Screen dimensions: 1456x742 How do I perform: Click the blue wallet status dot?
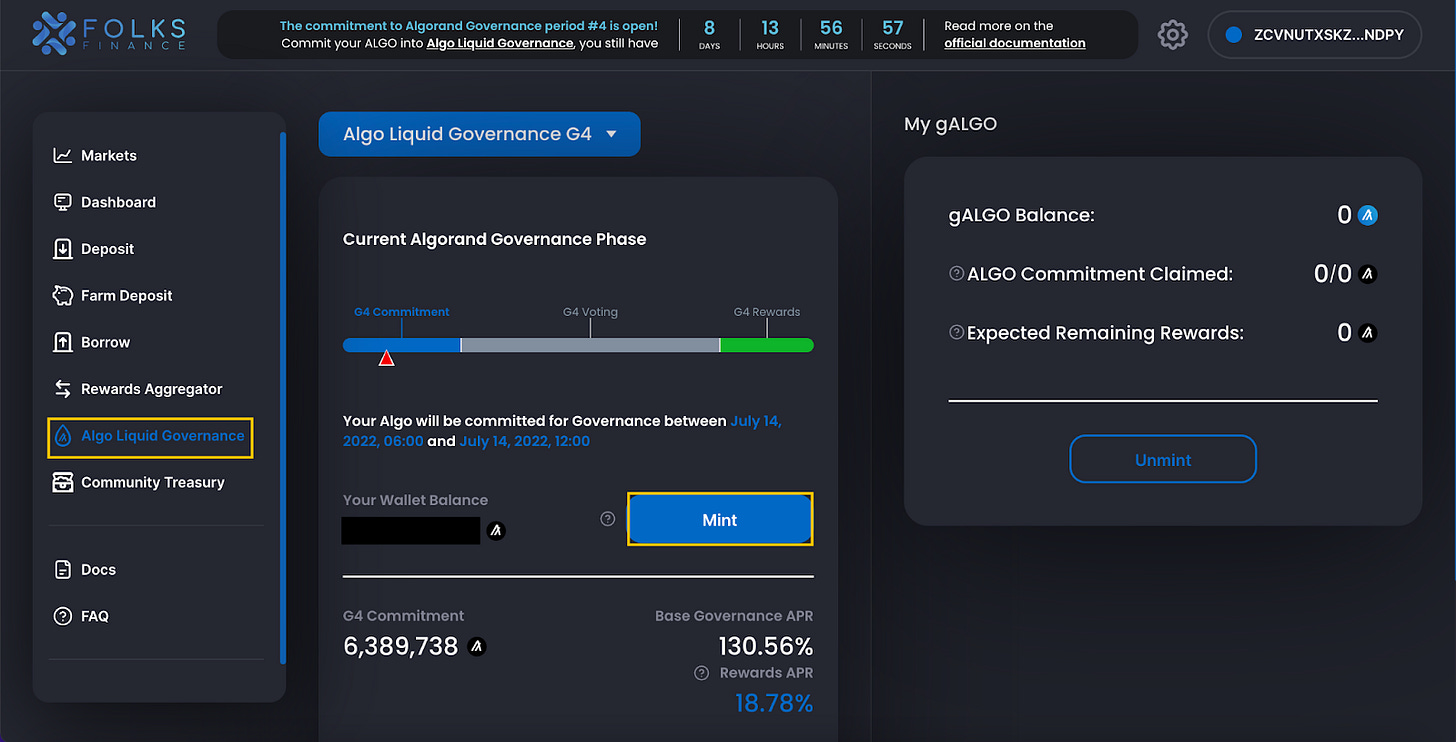click(x=1233, y=35)
